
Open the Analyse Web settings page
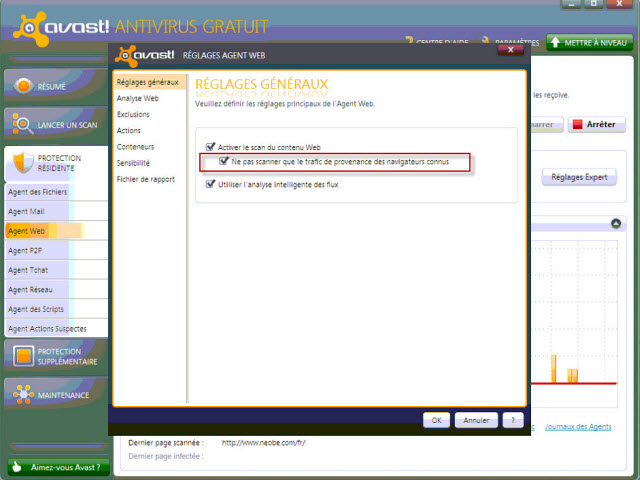click(138, 98)
